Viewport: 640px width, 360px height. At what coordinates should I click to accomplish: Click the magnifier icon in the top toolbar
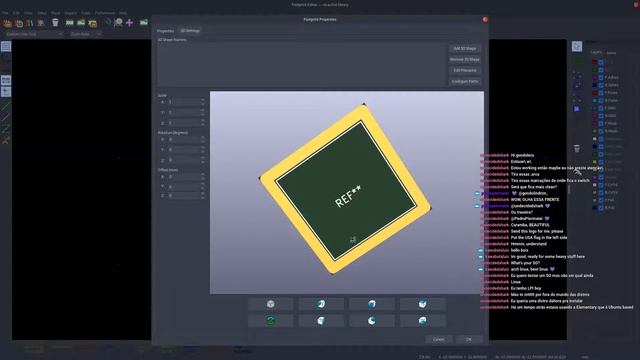[118, 23]
